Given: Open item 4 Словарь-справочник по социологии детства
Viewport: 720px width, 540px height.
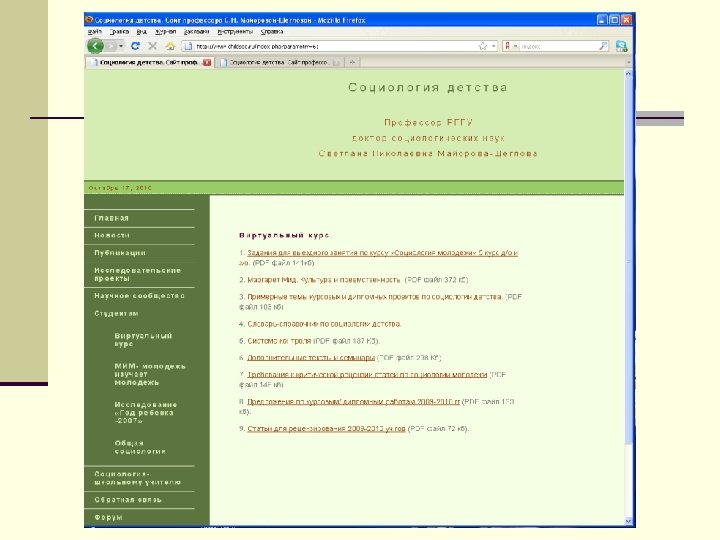Looking at the screenshot, I should tap(324, 324).
